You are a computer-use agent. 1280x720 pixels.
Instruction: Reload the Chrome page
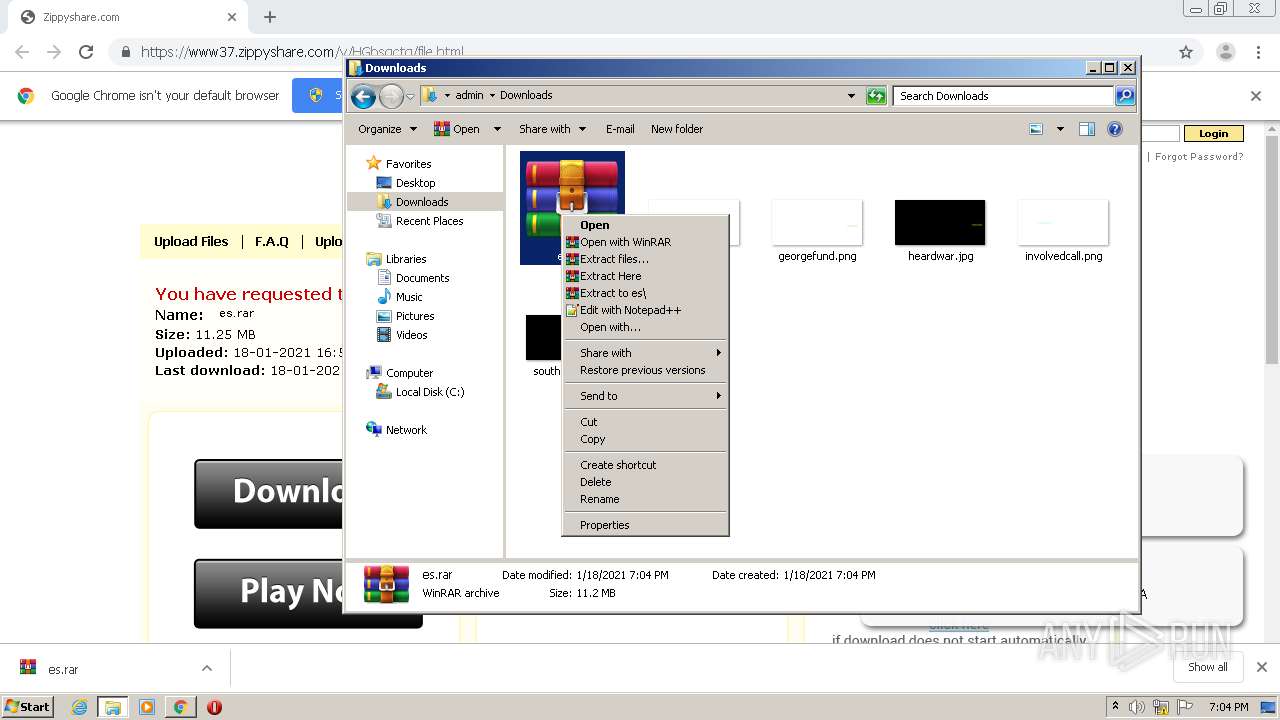coord(86,52)
